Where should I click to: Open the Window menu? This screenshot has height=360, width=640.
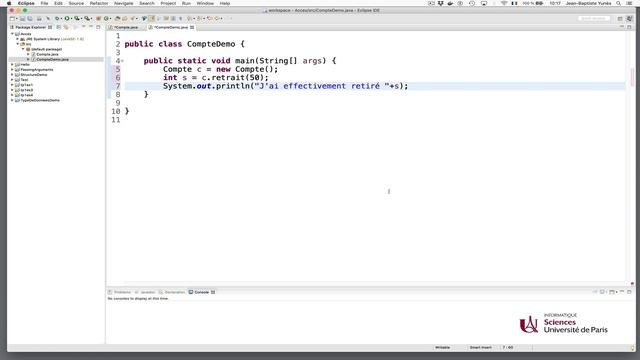click(205, 3)
